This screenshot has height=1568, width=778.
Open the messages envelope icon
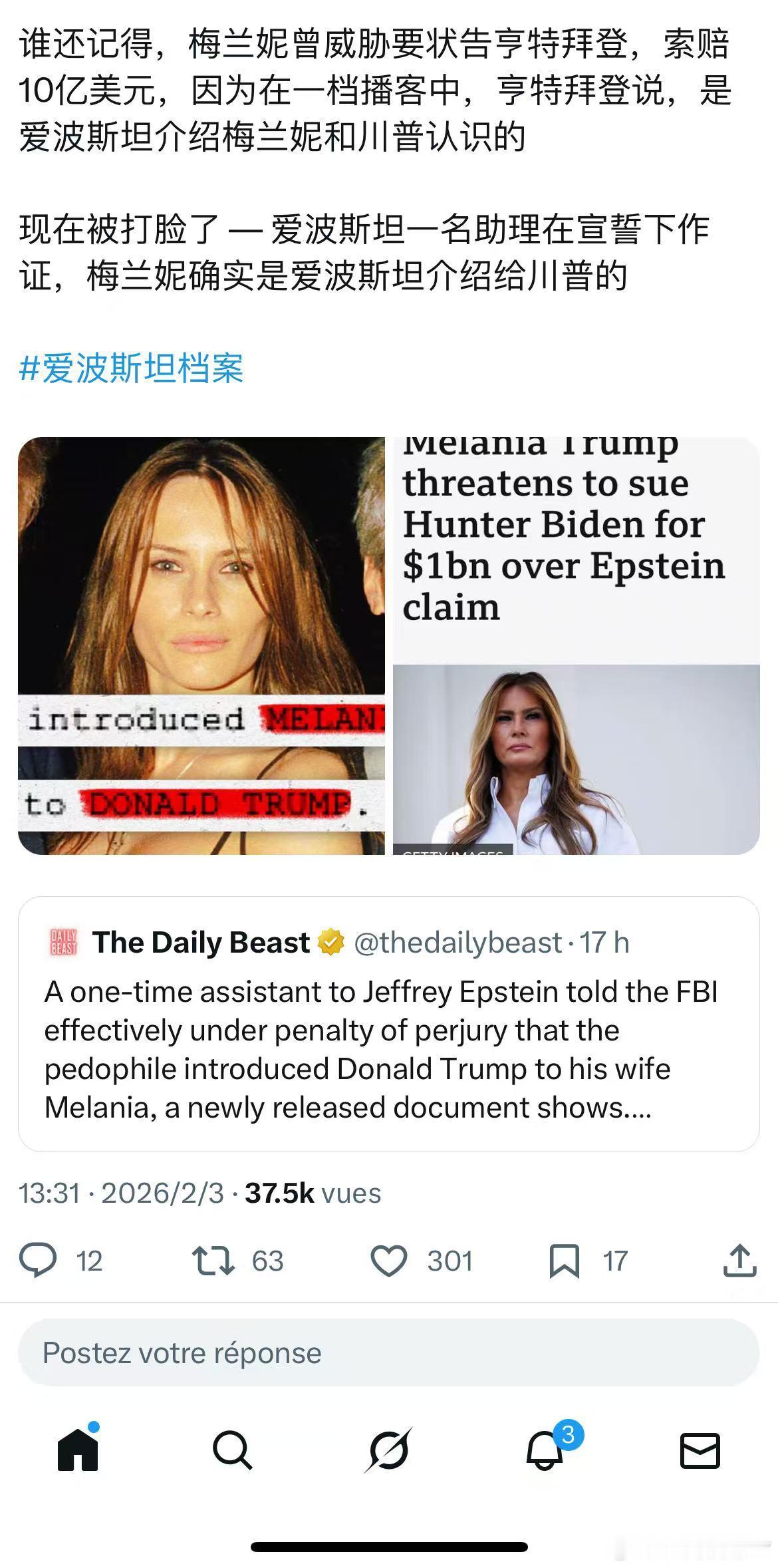pos(700,1451)
